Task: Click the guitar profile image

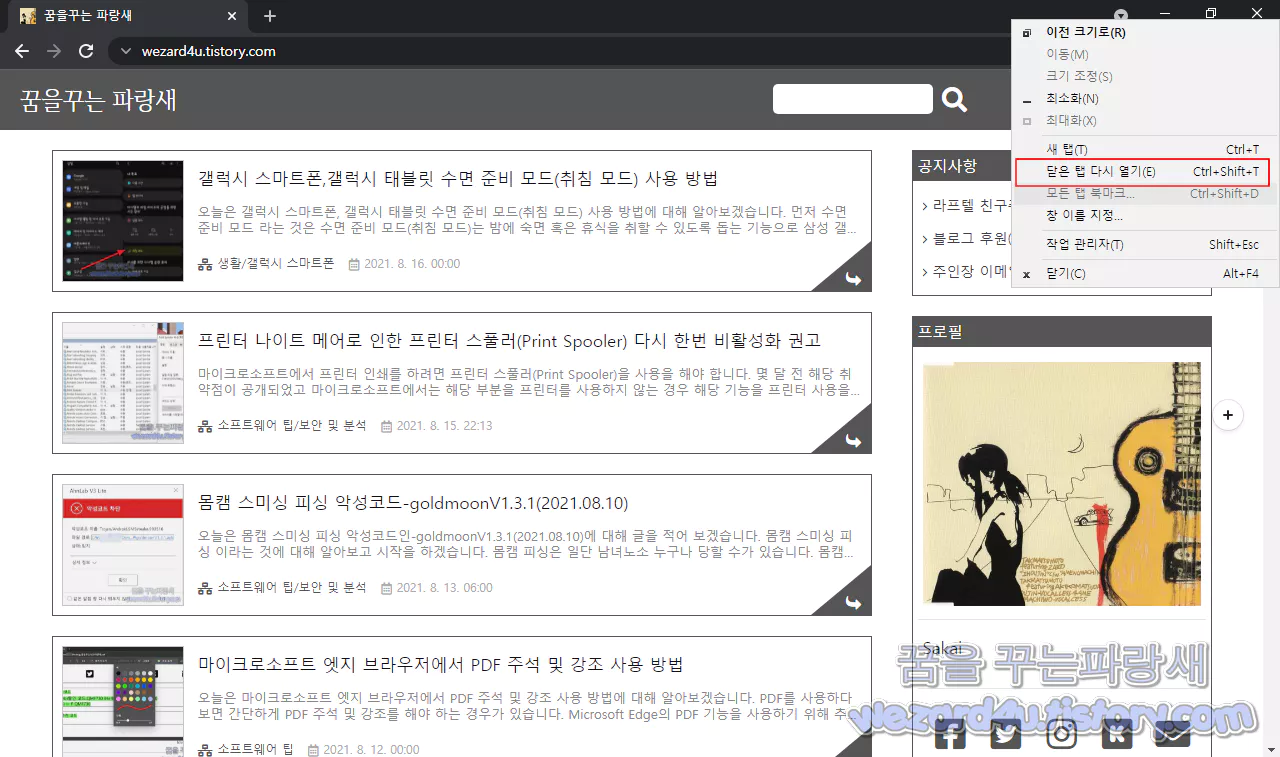Action: [1061, 484]
